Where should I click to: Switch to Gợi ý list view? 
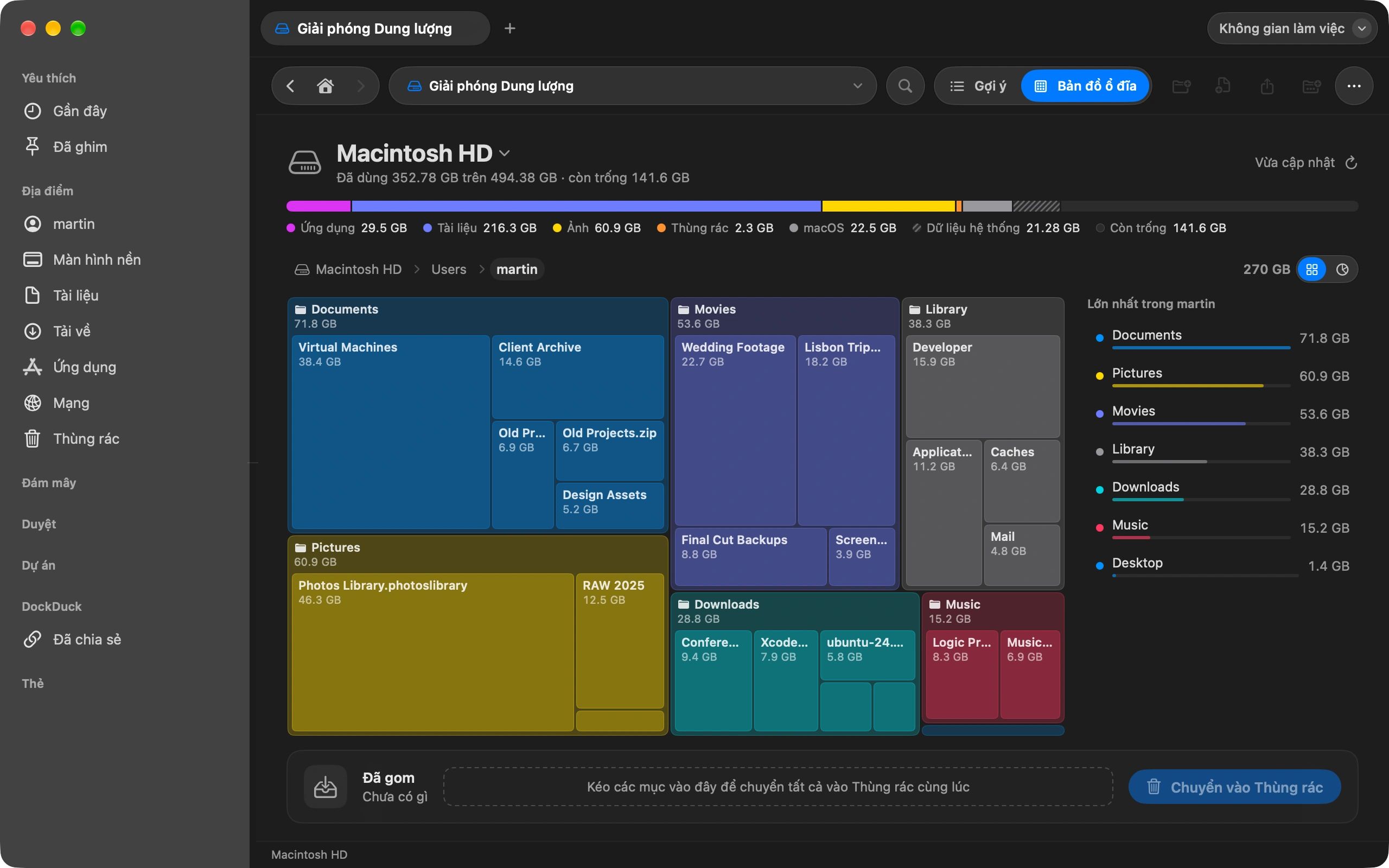coord(978,86)
